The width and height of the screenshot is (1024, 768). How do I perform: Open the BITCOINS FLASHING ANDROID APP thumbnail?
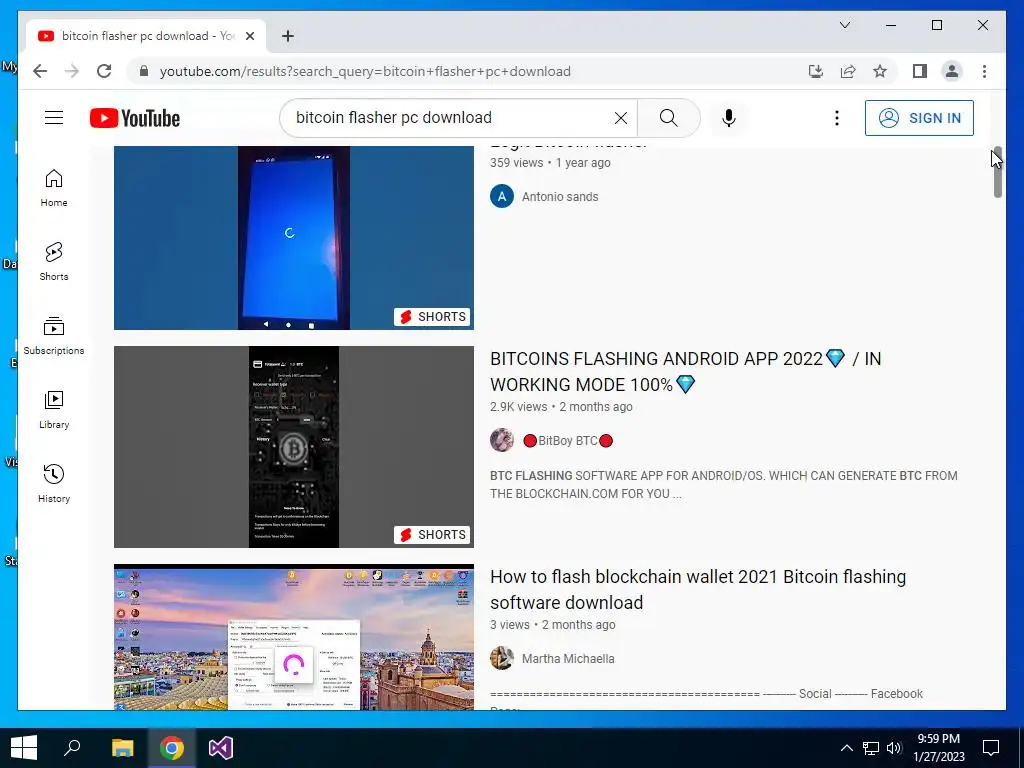coord(294,447)
